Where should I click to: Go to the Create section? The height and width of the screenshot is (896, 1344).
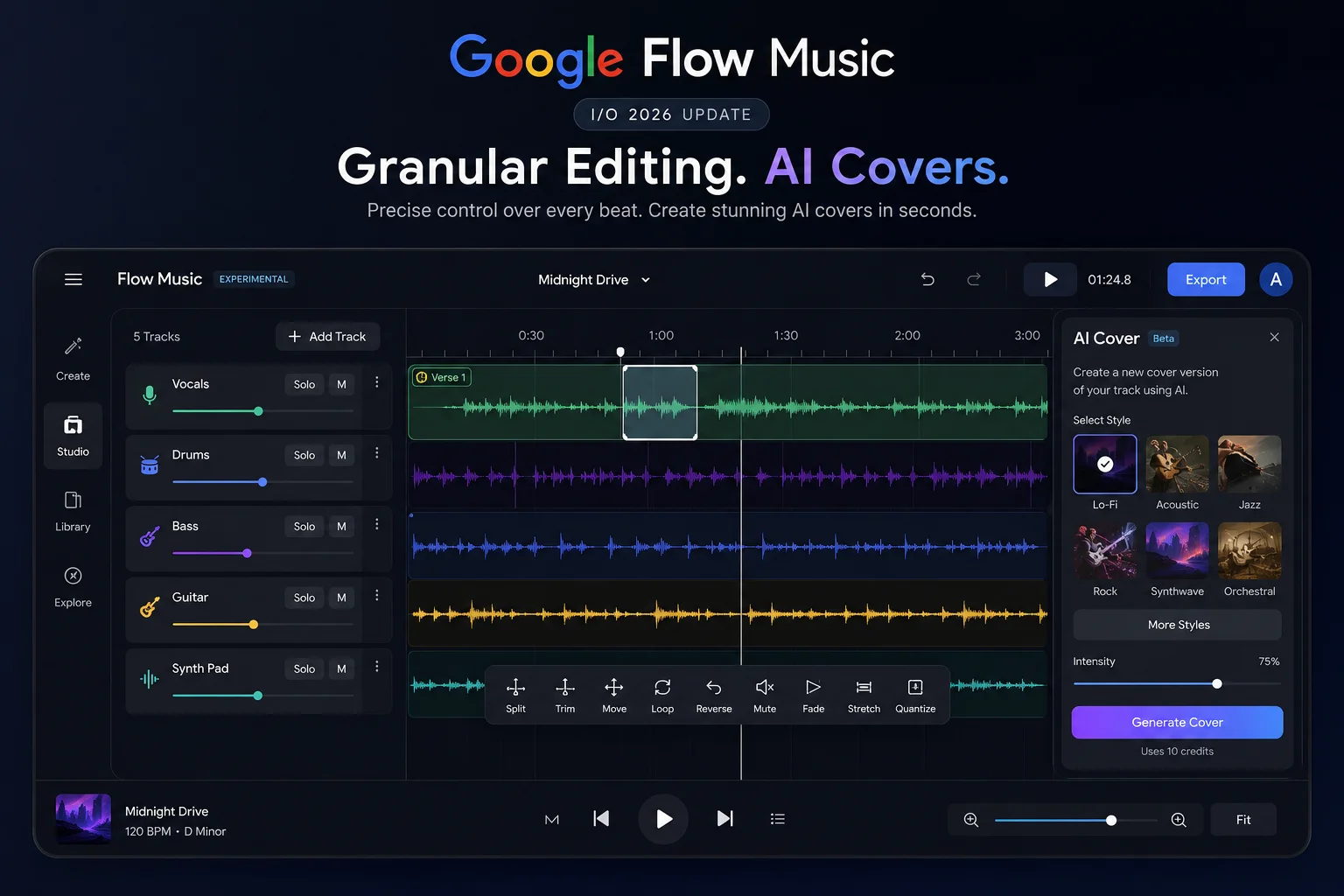73,358
